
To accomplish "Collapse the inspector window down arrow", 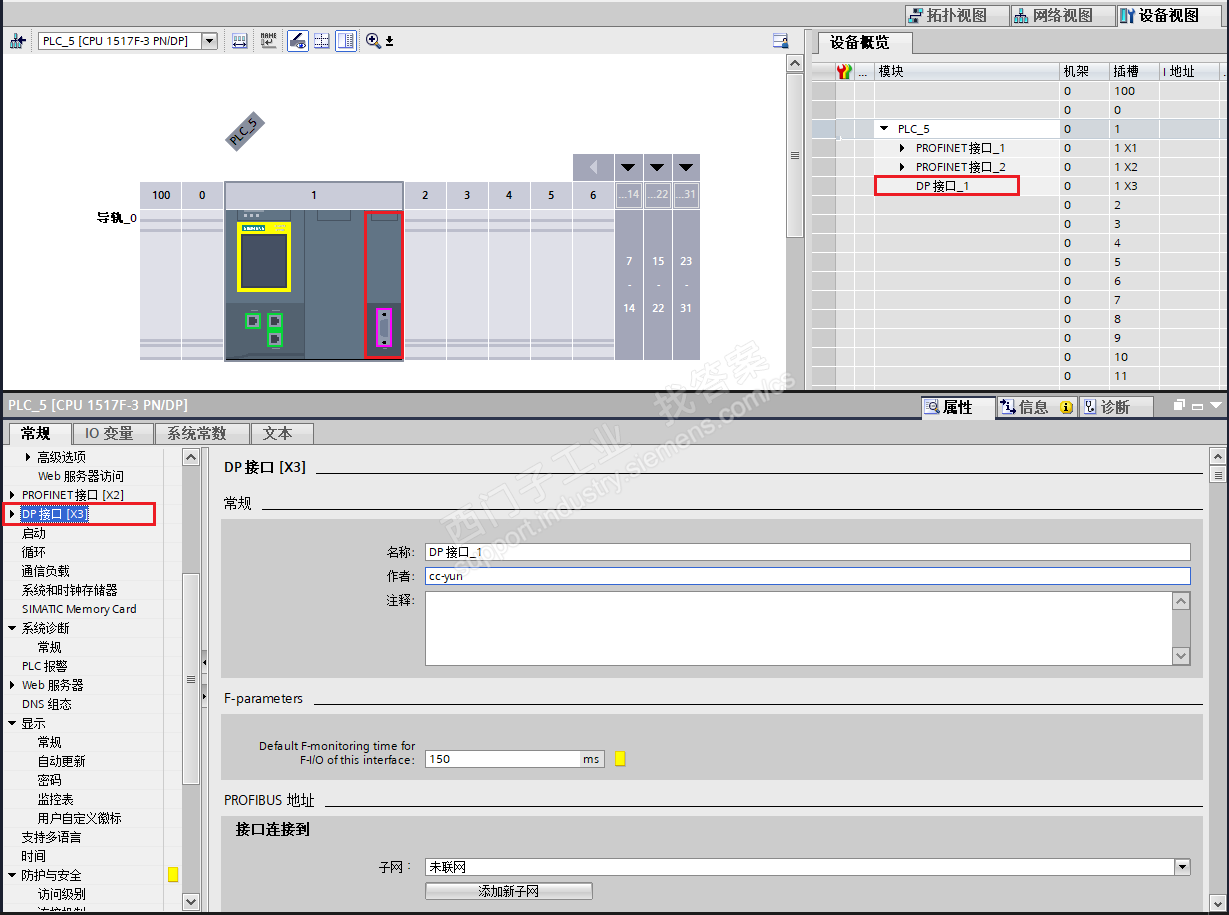I will tap(1216, 405).
